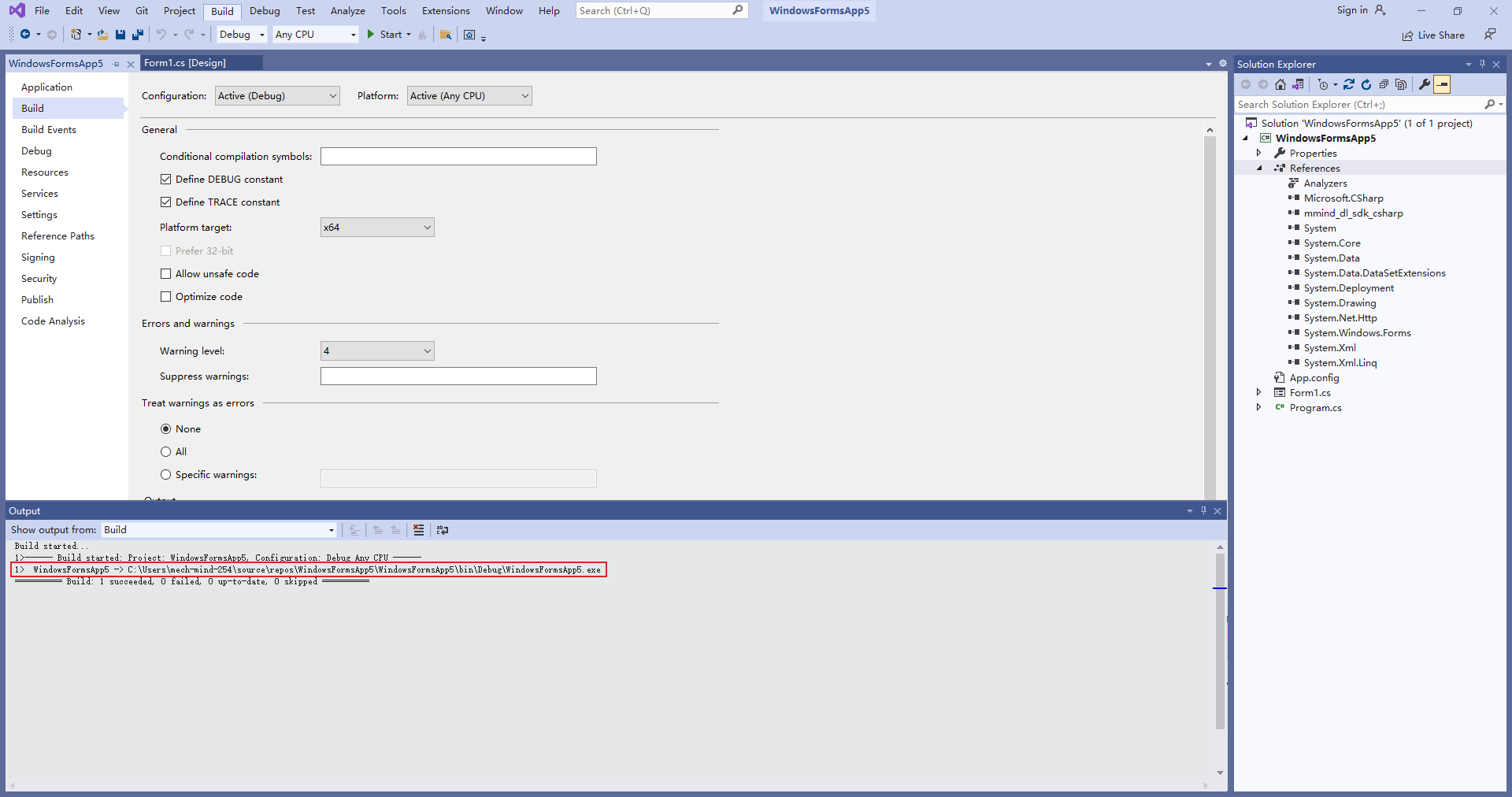Select mmind_dl_sdk_csharp reference

[x=1353, y=213]
